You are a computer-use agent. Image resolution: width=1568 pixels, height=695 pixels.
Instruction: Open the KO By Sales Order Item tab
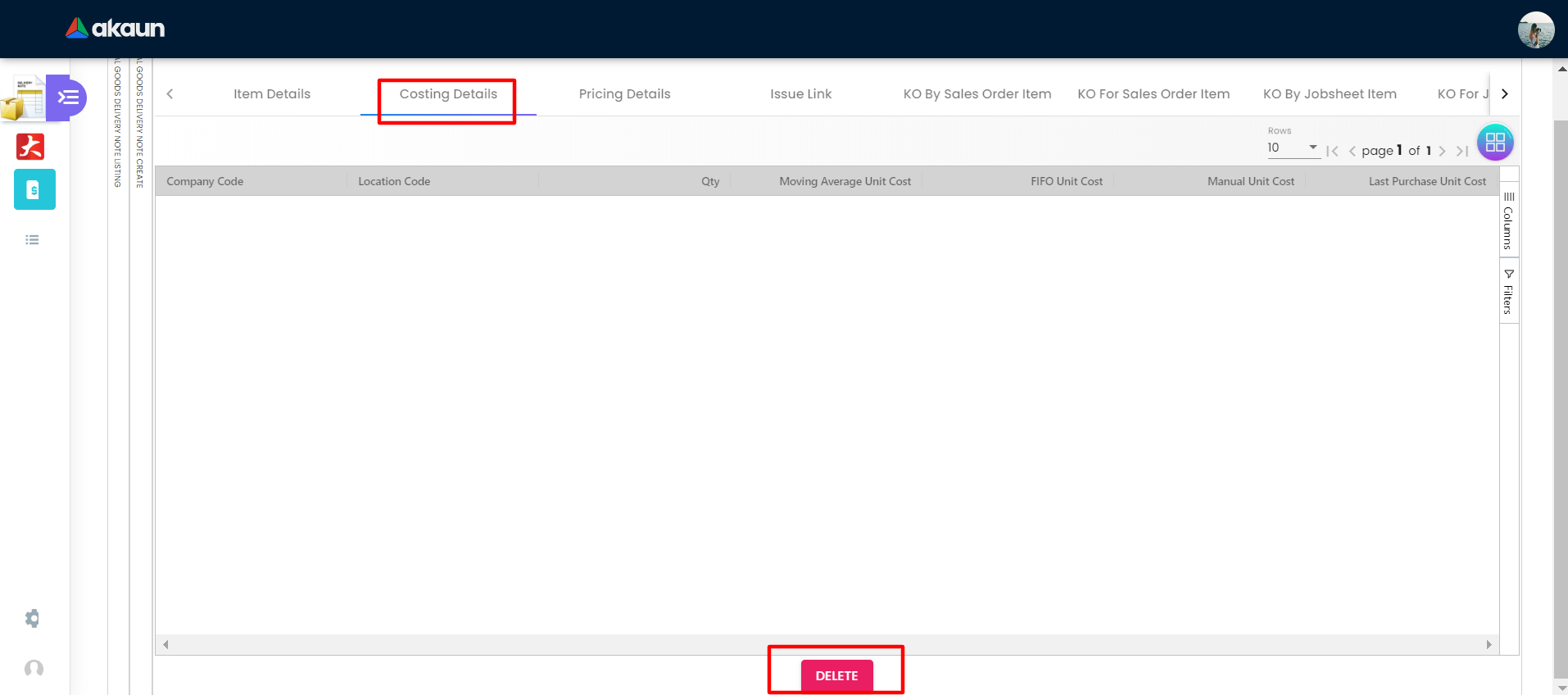(x=977, y=94)
